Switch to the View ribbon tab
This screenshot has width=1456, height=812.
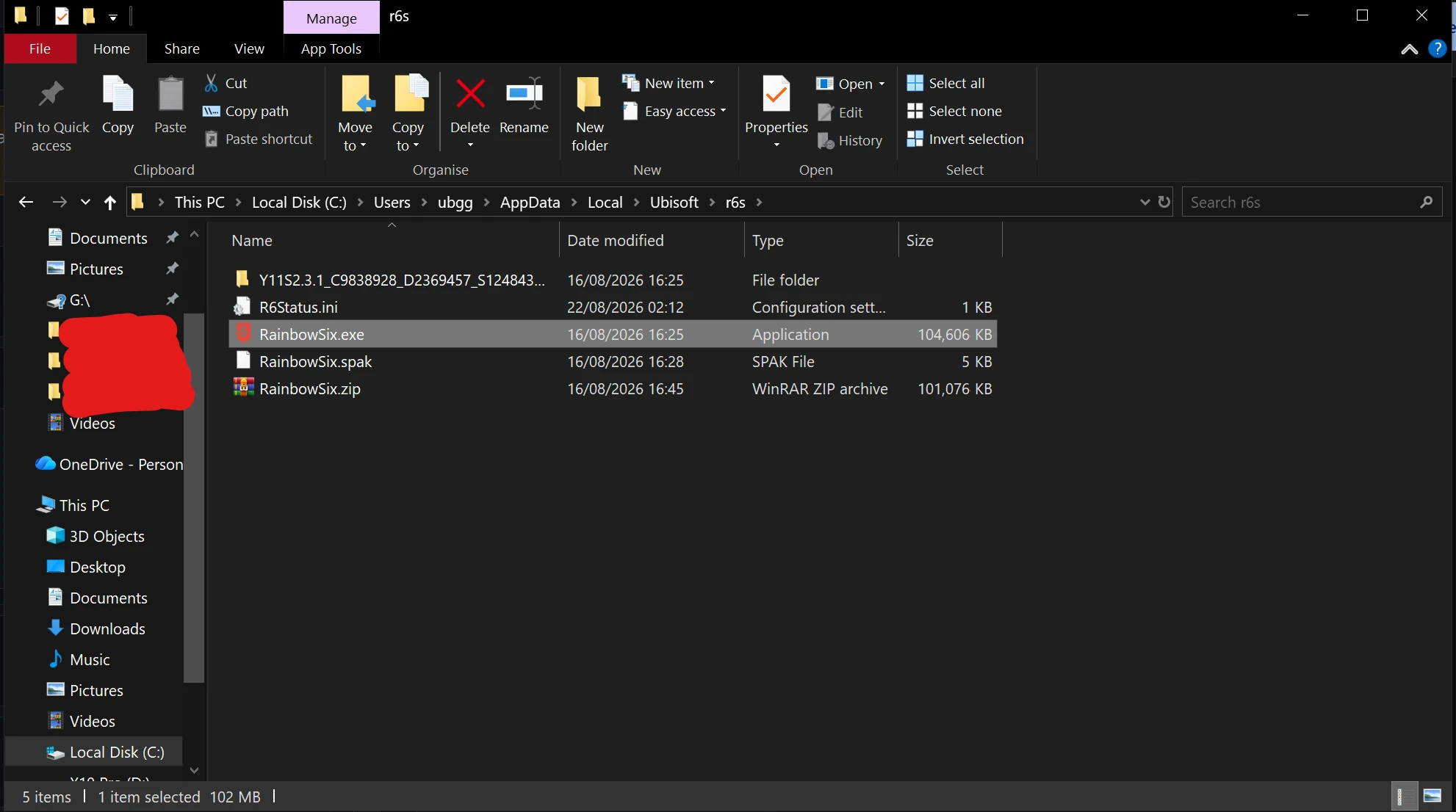click(x=249, y=48)
